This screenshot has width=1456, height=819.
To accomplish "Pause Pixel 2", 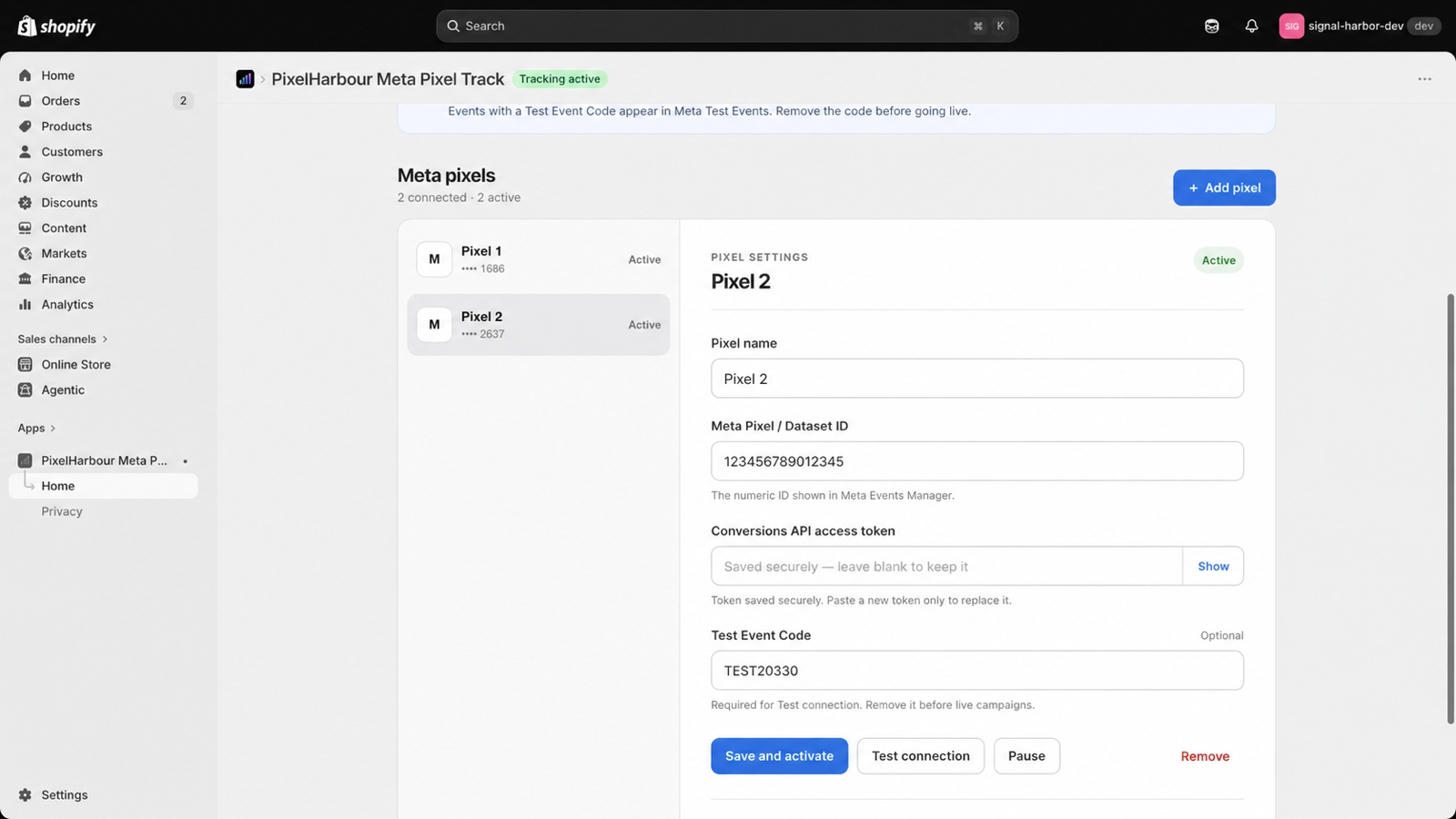I will pos(1026,756).
